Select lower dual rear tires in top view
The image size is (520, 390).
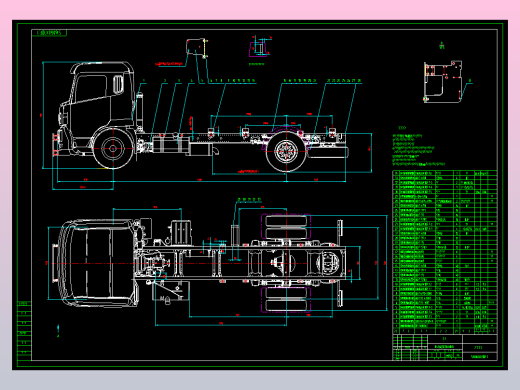(x=286, y=300)
